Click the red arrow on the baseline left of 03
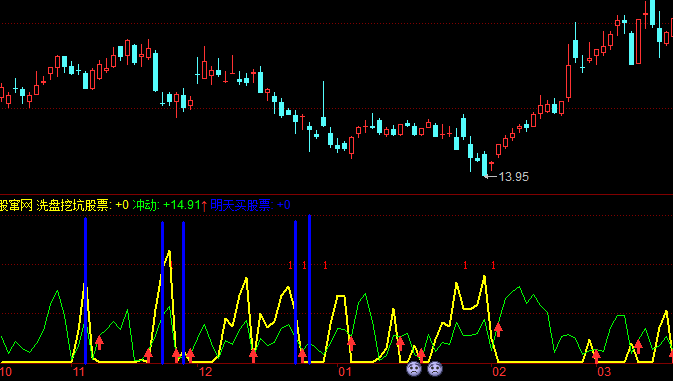Viewport: 673px width, 381px height. (x=596, y=356)
